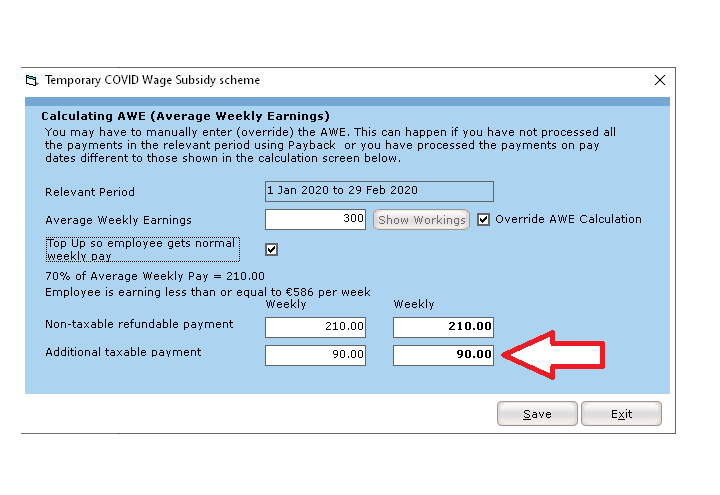The height and width of the screenshot is (495, 720).
Task: Click the Override AWE Calculation label text
Action: [x=568, y=219]
